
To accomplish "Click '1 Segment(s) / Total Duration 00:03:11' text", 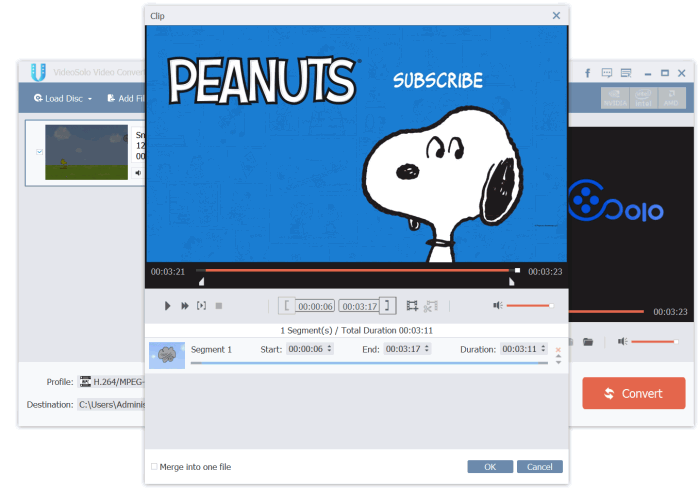I will tap(356, 330).
